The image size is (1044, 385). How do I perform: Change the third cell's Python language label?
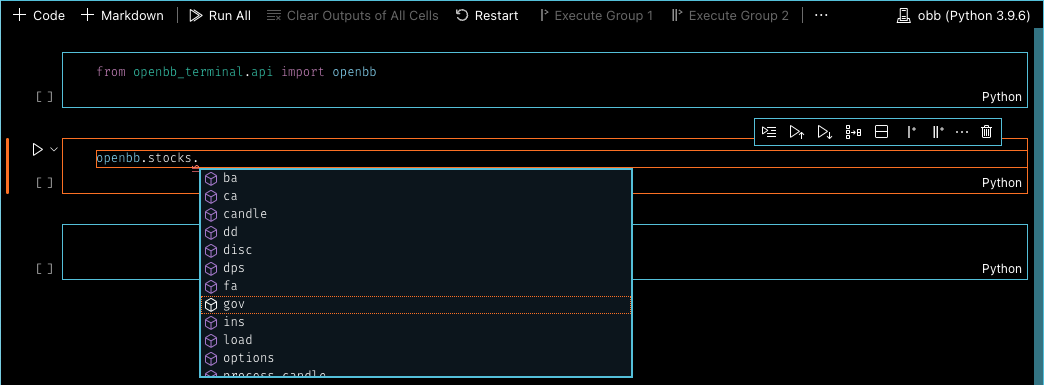tap(1001, 269)
